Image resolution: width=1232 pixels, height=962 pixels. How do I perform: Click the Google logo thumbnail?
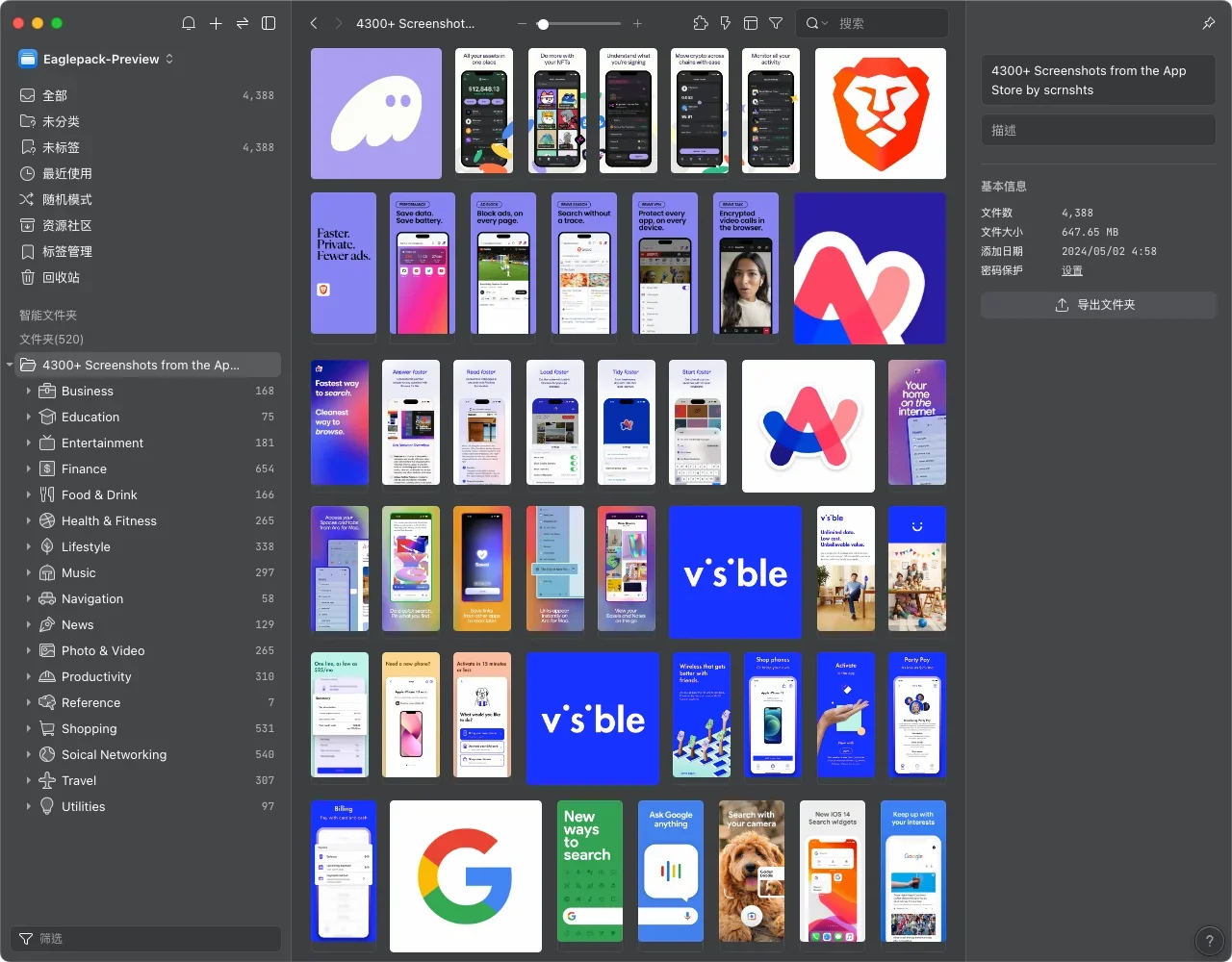(466, 875)
